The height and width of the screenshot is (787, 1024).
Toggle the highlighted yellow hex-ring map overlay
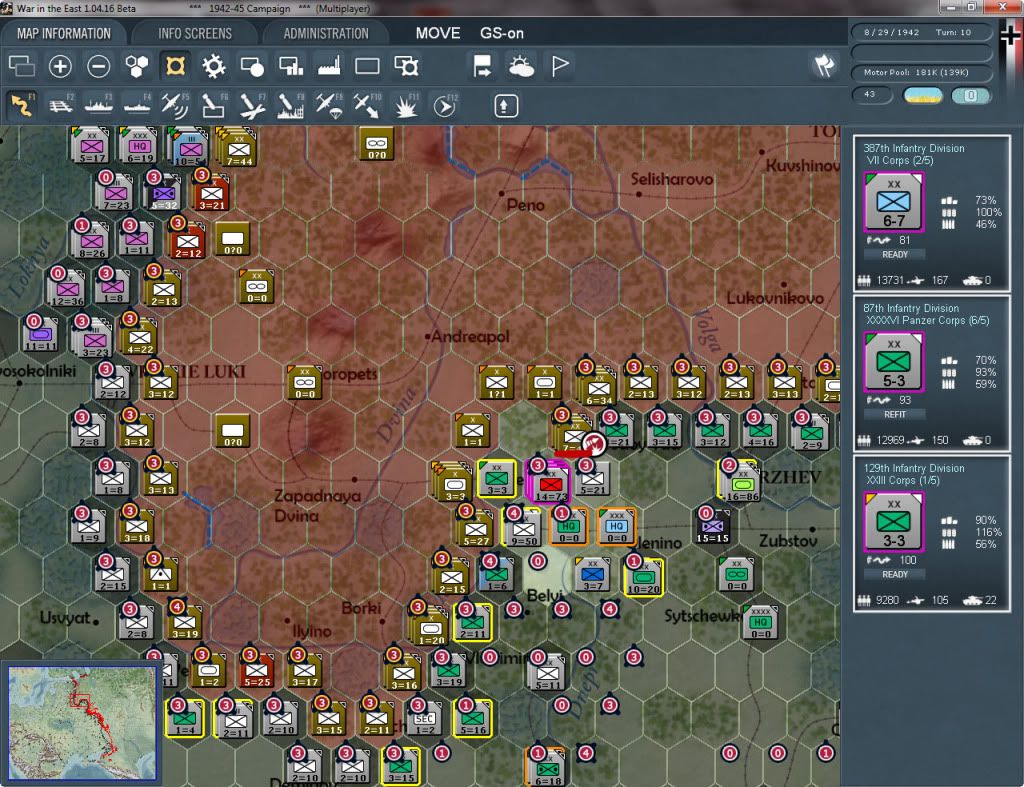pyautogui.click(x=175, y=66)
